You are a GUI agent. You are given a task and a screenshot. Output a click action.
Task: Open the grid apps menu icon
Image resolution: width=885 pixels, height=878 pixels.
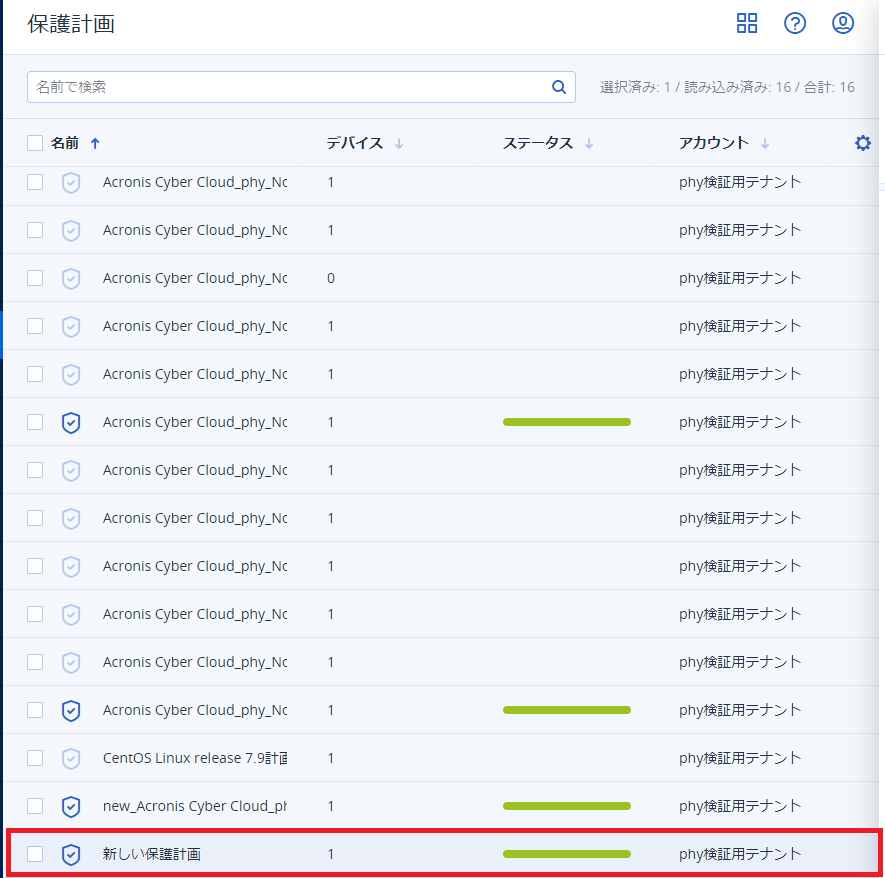coord(747,24)
